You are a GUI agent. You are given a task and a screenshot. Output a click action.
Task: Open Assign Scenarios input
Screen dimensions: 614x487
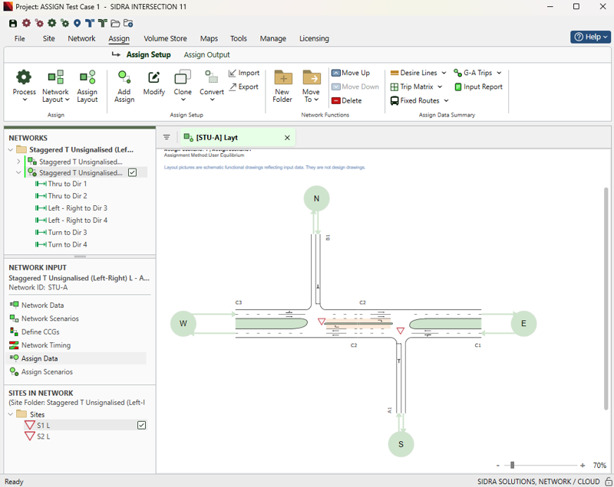tap(42, 372)
